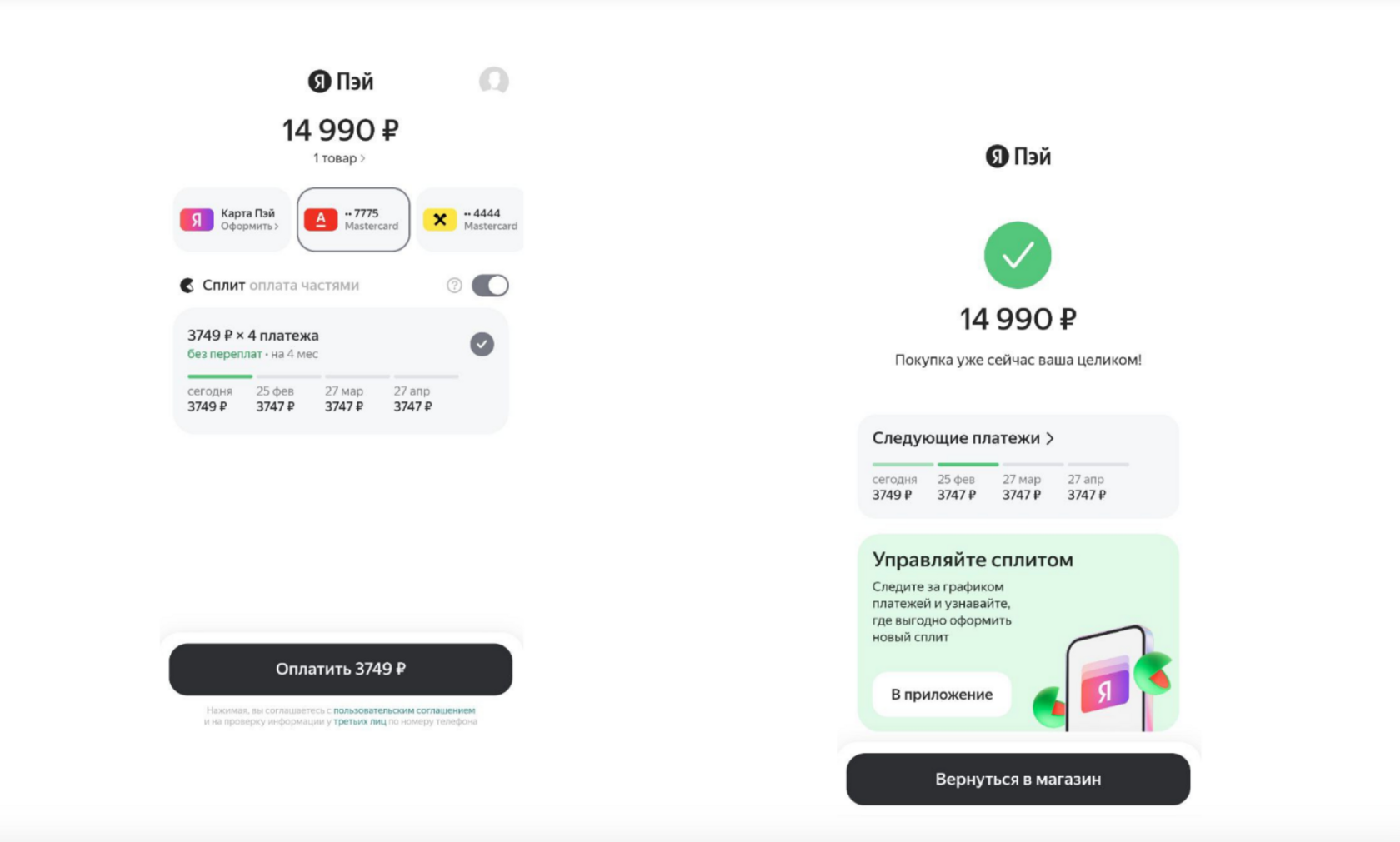Click the Split help question mark icon
The image size is (1400, 842).
coord(454,286)
